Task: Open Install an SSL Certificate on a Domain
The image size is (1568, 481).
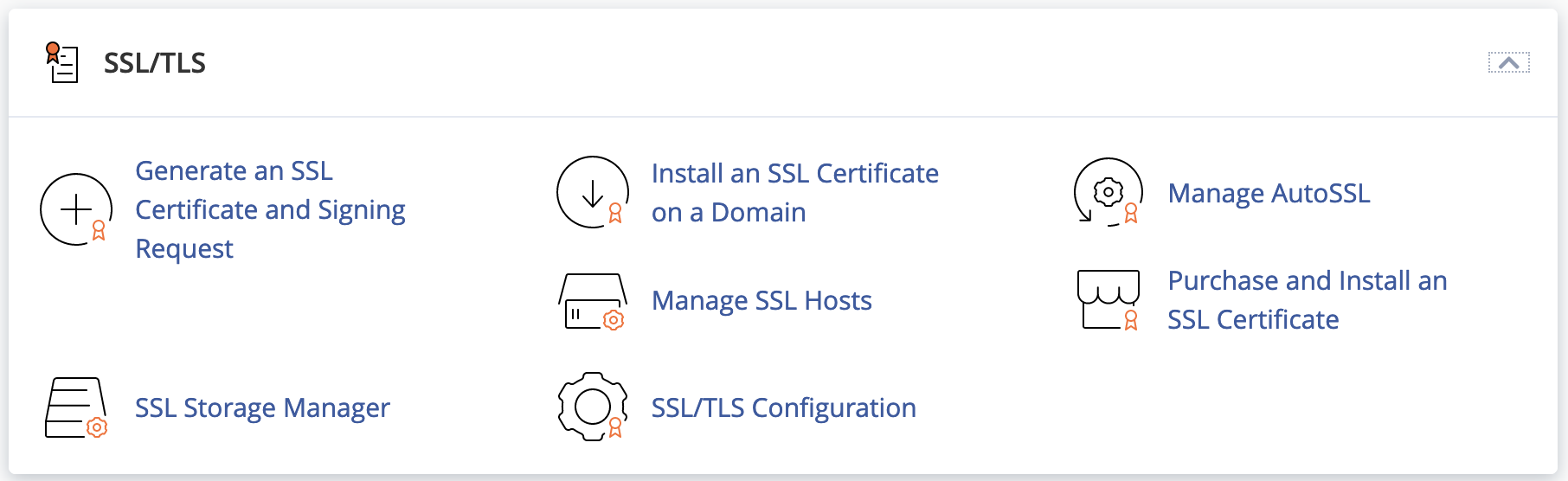Action: (x=794, y=192)
